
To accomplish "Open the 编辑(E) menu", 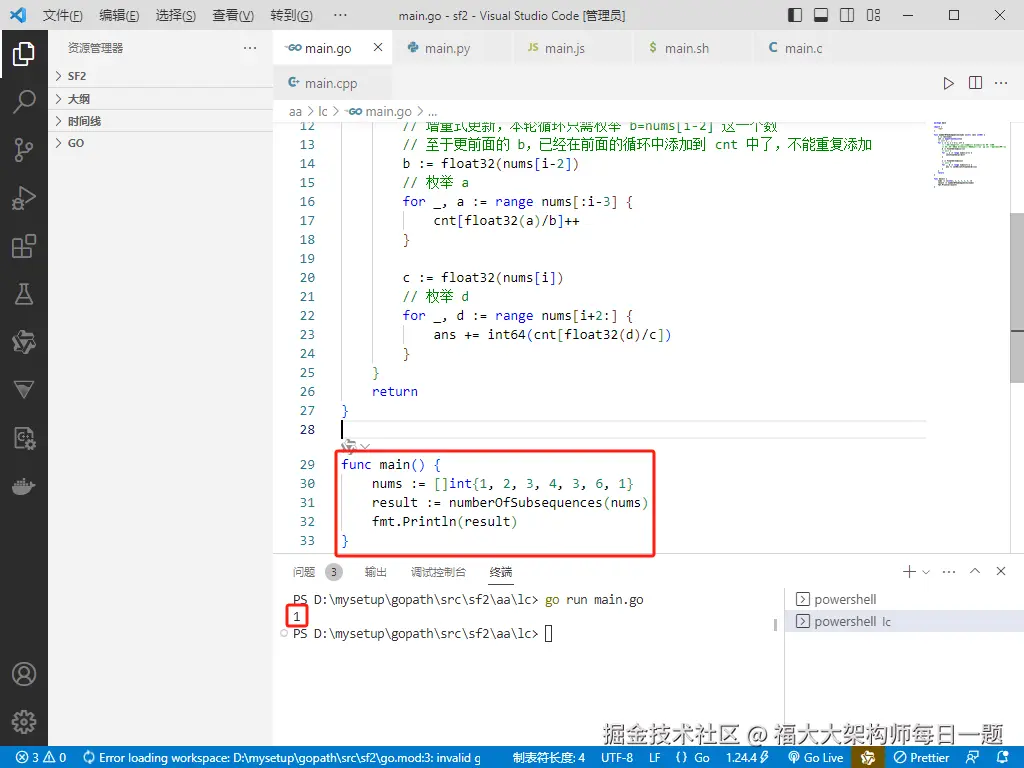I will pos(119,15).
